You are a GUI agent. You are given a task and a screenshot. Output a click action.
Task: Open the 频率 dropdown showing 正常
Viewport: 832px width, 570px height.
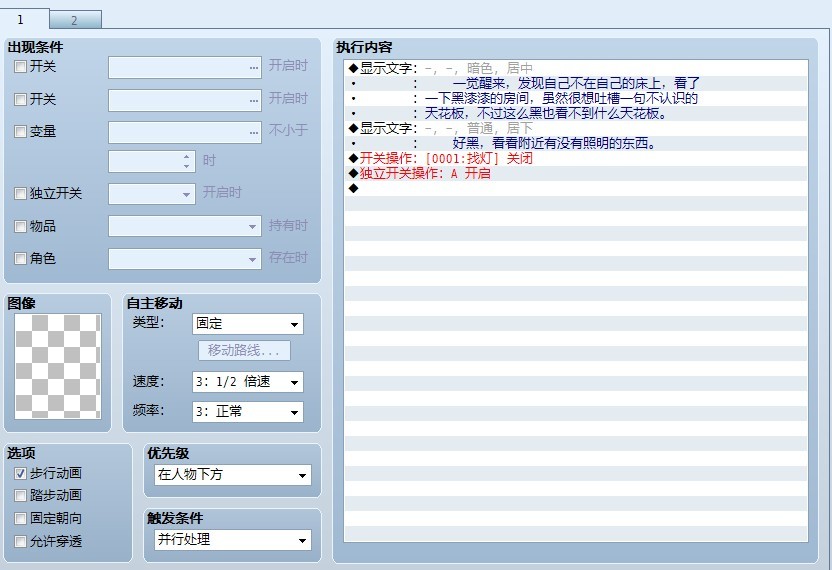248,412
